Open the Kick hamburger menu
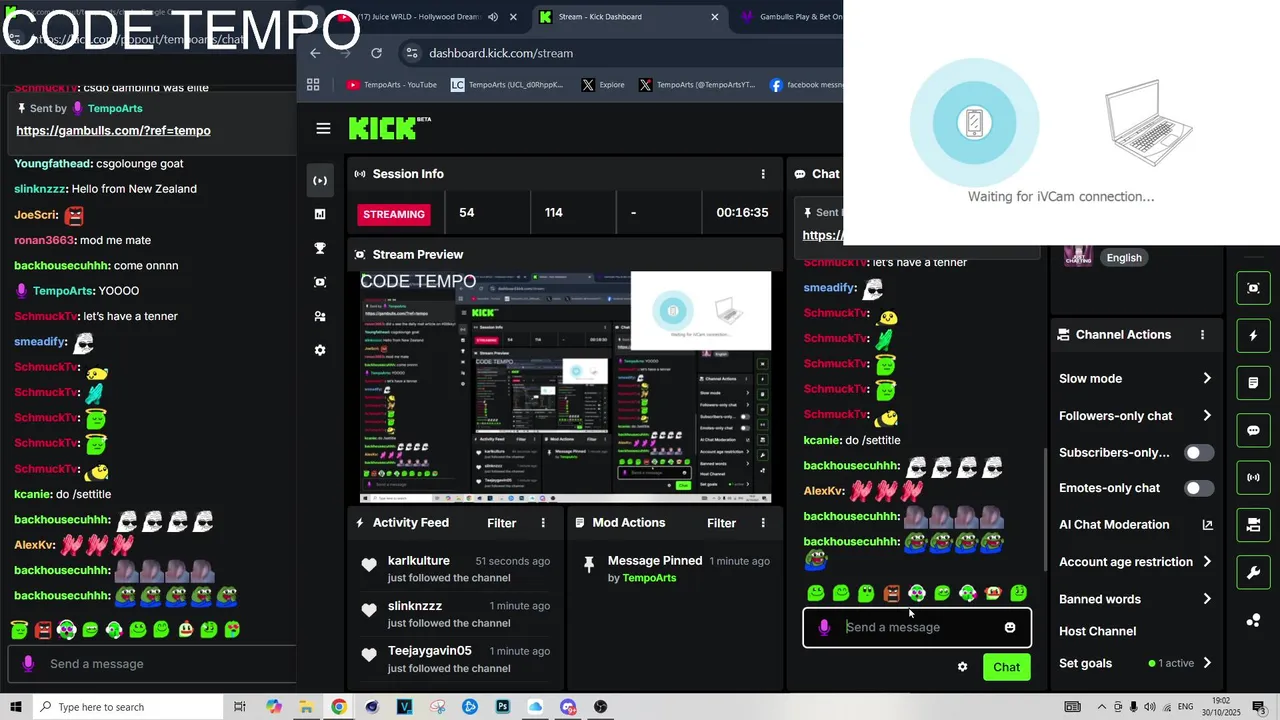The width and height of the screenshot is (1280, 720). pos(323,128)
